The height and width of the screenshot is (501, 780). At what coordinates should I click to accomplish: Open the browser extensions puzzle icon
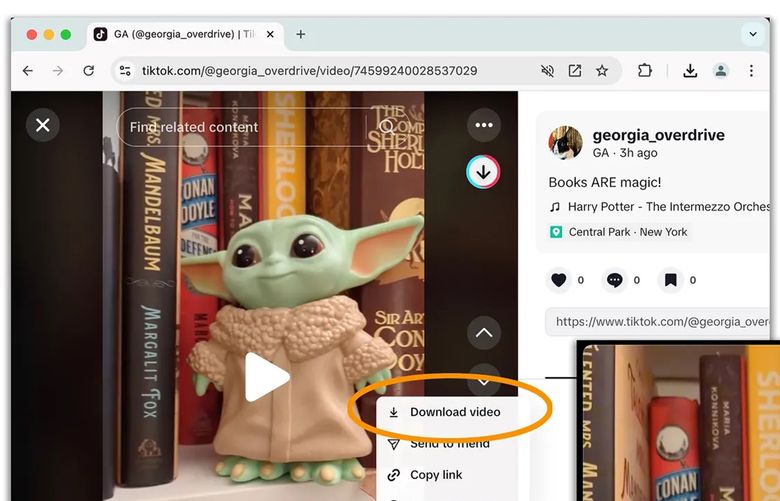coord(645,71)
